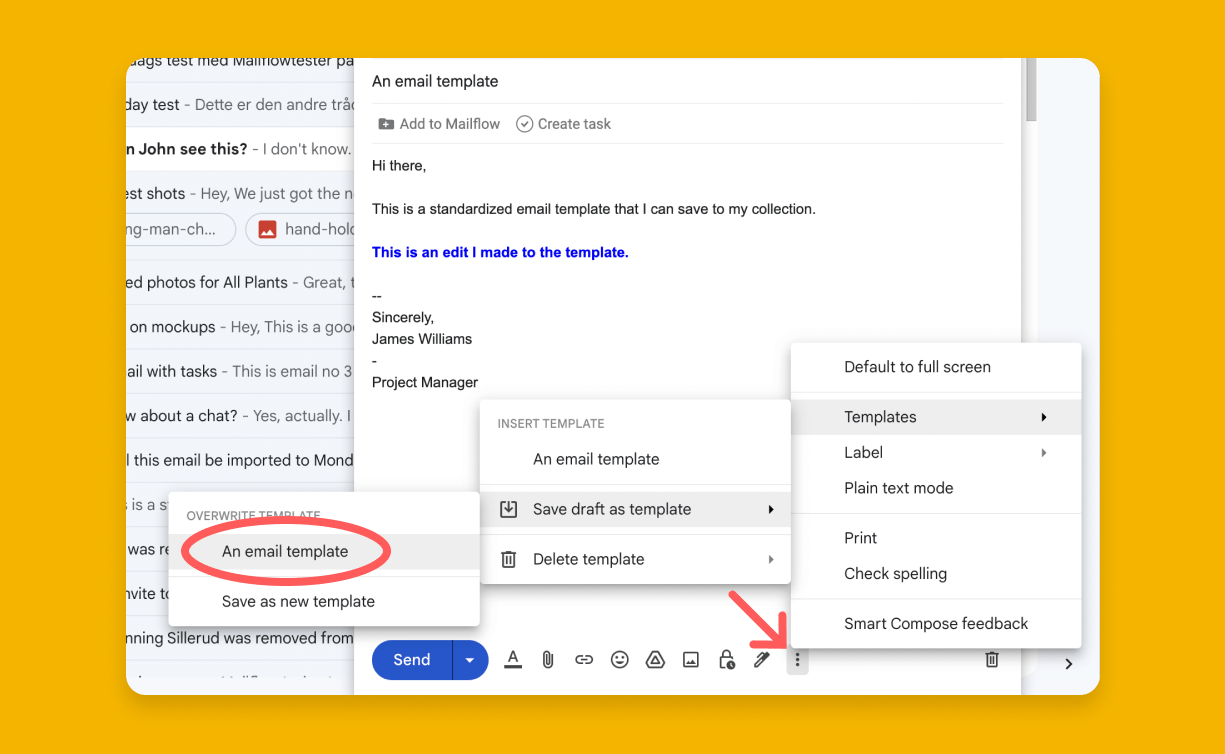Screen dimensions: 1225x754
Task: Open the Send options dropdown arrow
Action: (470, 659)
